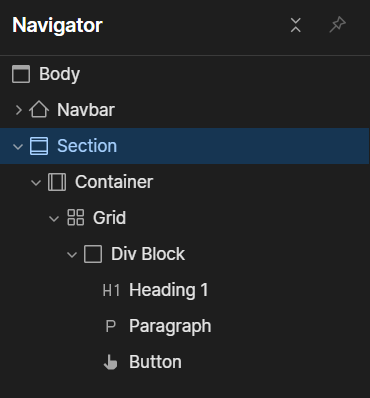The height and width of the screenshot is (398, 370).
Task: Collapse the Section tree item
Action: pos(18,146)
